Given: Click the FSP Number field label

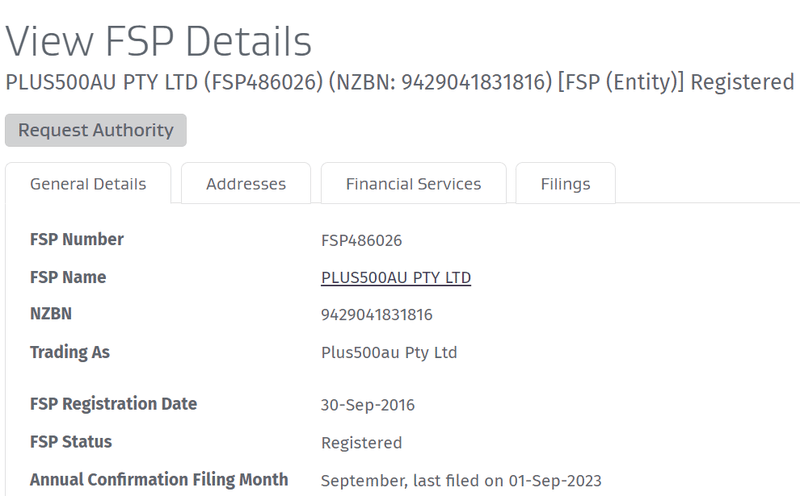Looking at the screenshot, I should pos(77,240).
